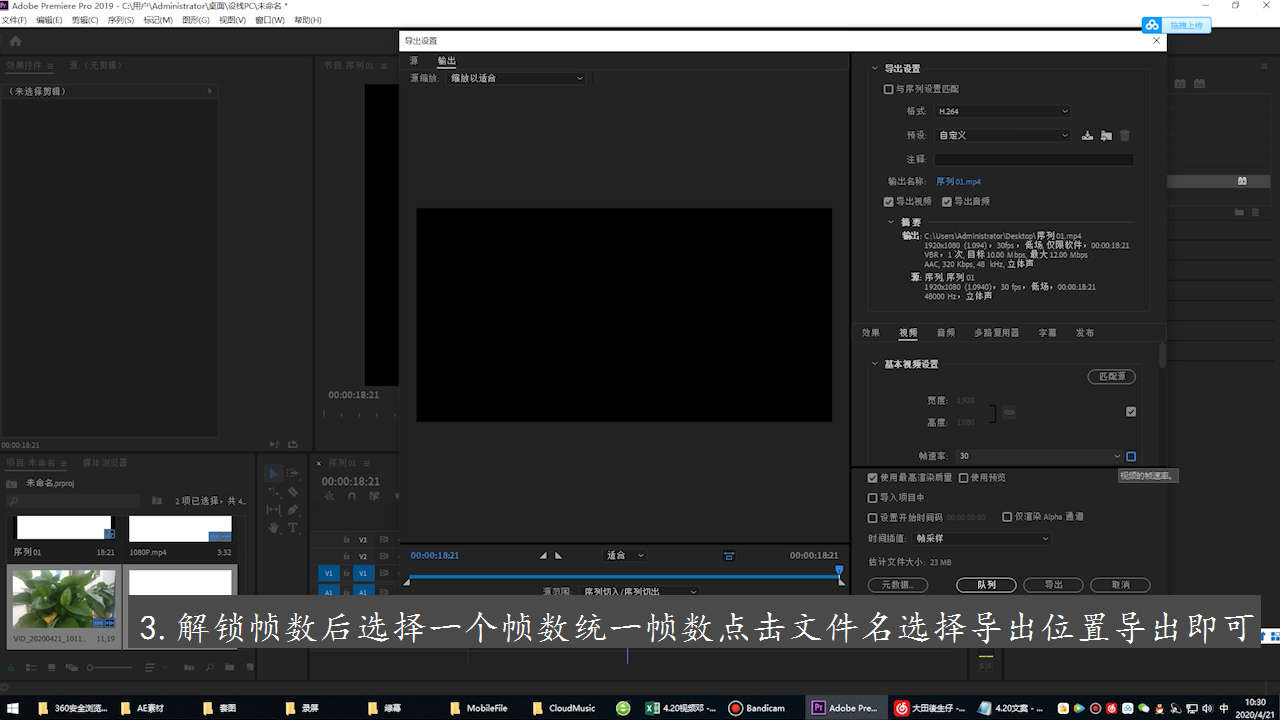Click the set in point marker icon
Screen dimensions: 1280x720
(x=543, y=555)
